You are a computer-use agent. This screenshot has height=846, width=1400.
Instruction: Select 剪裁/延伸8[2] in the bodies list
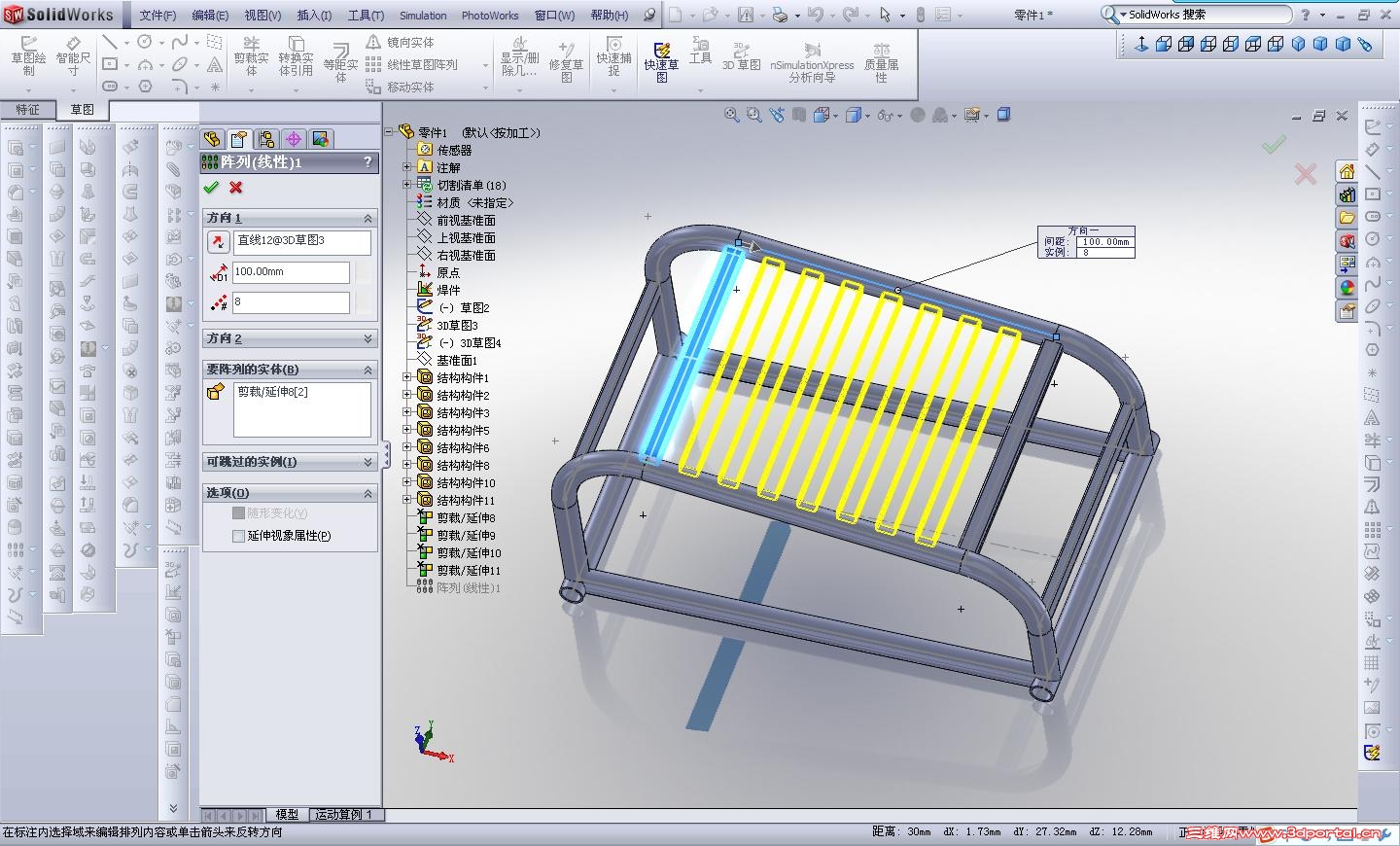tap(273, 392)
